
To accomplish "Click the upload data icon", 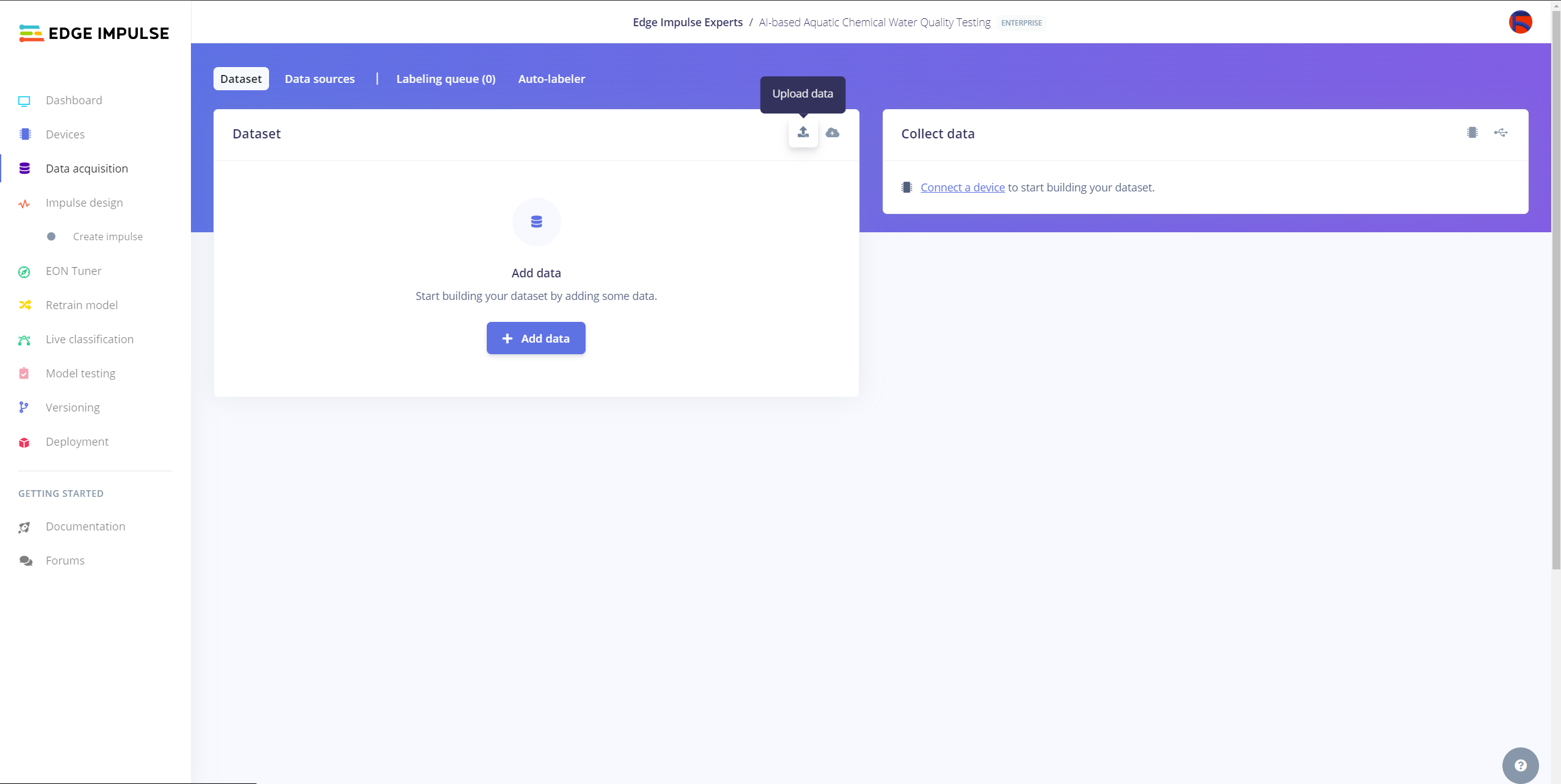I will [x=803, y=132].
